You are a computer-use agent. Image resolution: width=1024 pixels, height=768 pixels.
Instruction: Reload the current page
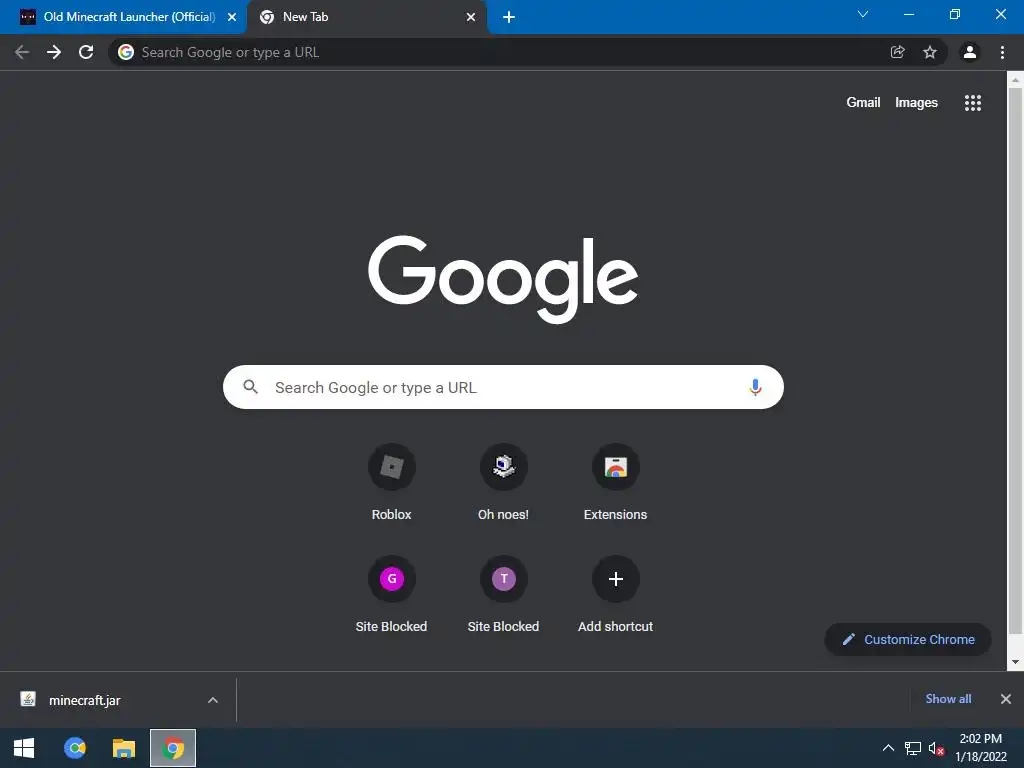86,52
